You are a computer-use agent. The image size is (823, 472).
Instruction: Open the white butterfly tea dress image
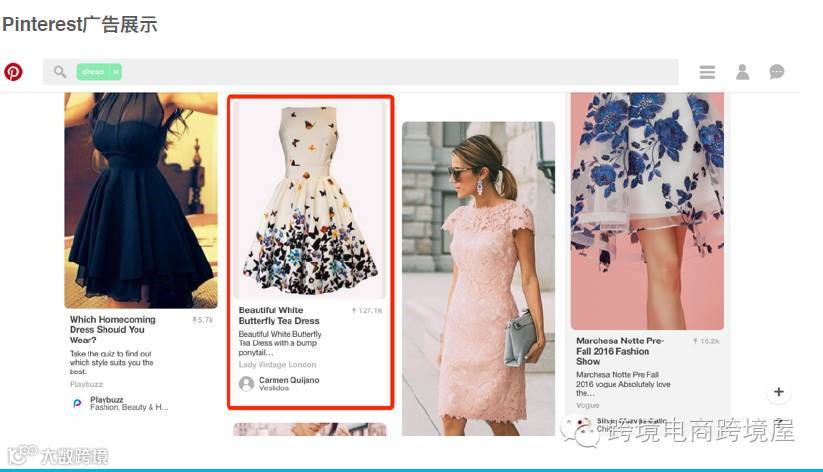[310, 200]
